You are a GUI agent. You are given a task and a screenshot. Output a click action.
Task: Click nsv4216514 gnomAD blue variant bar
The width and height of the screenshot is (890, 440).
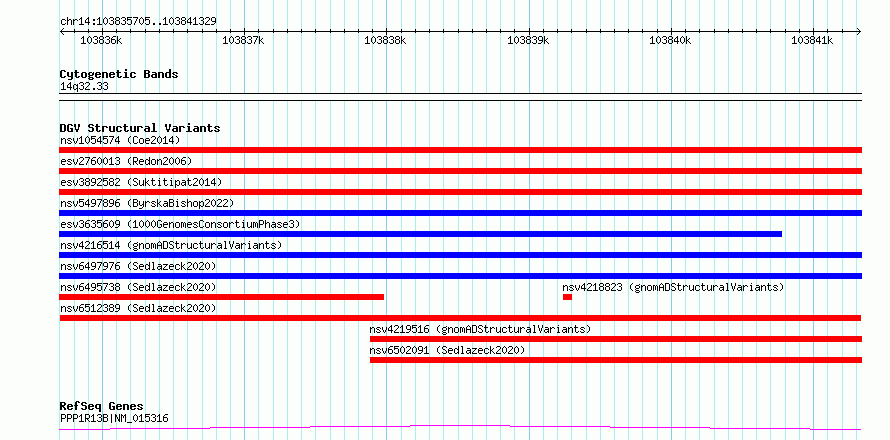[x=460, y=255]
